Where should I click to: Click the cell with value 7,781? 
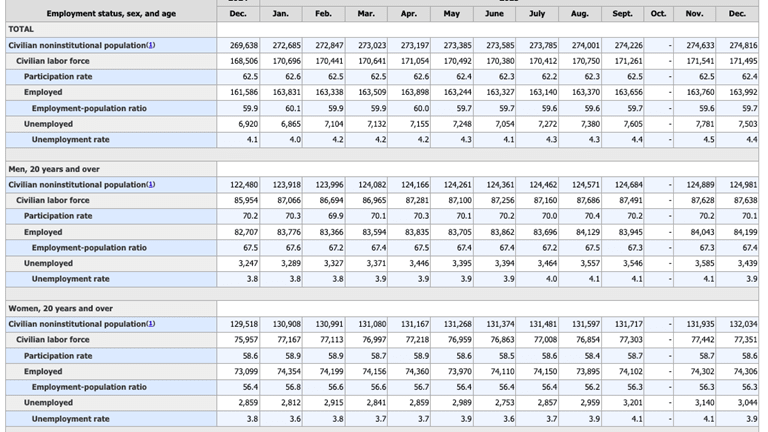pos(695,124)
